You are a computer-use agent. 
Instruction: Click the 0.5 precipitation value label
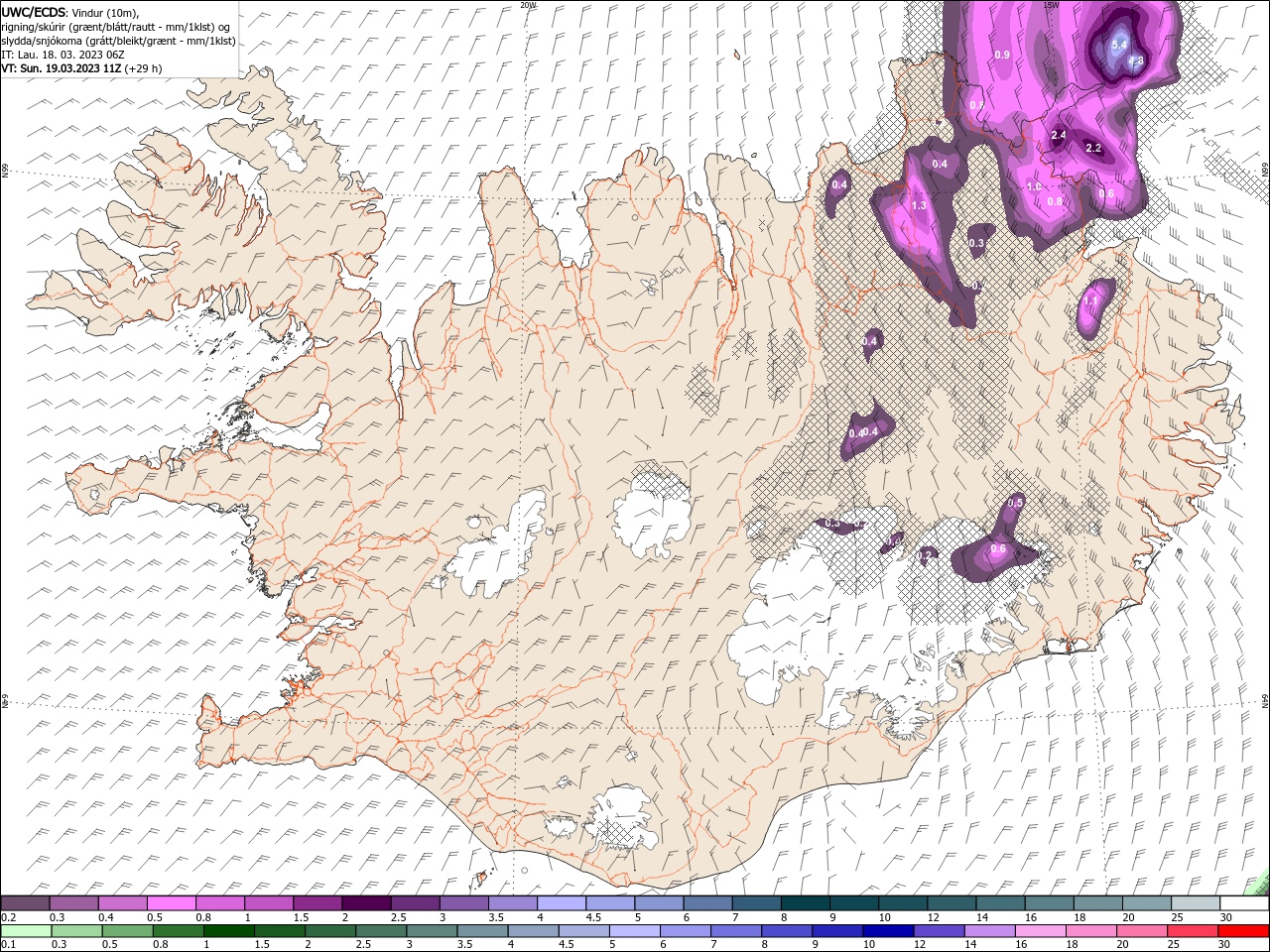coord(1015,503)
